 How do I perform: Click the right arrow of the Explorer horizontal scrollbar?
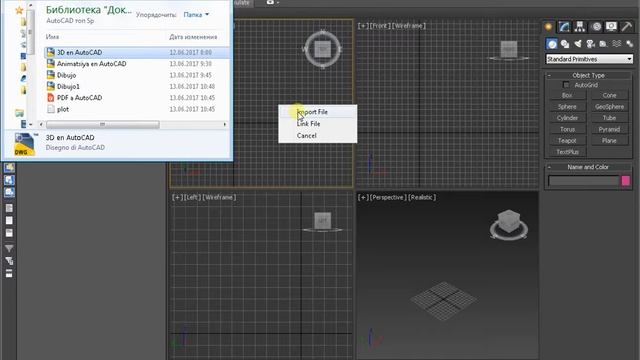pyautogui.click(x=224, y=124)
